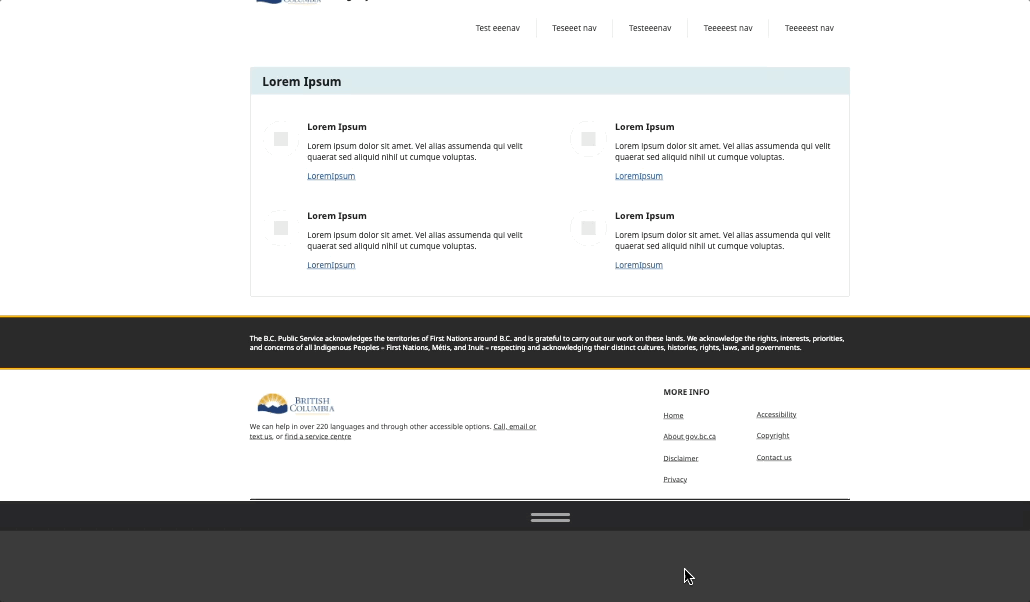Viewport: 1030px width, 602px height.
Task: Open the 'Test eeenav' navigation item
Action: (497, 28)
